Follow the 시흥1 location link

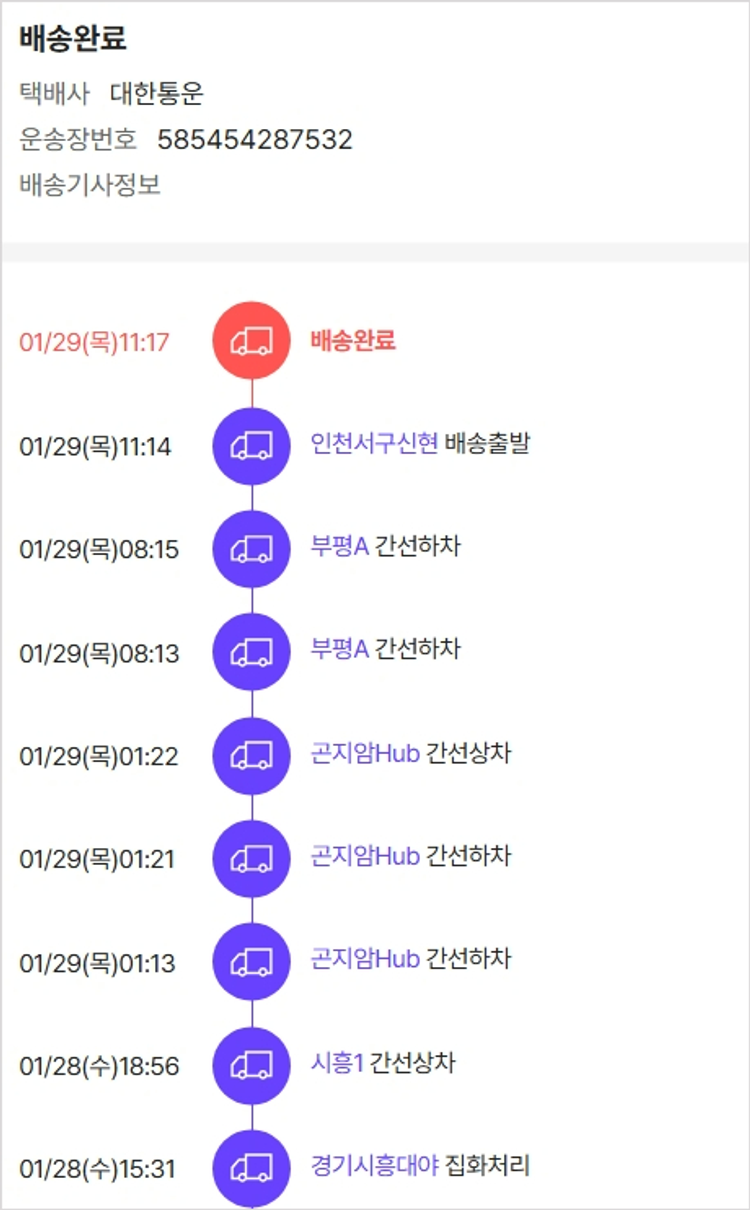click(337, 1063)
